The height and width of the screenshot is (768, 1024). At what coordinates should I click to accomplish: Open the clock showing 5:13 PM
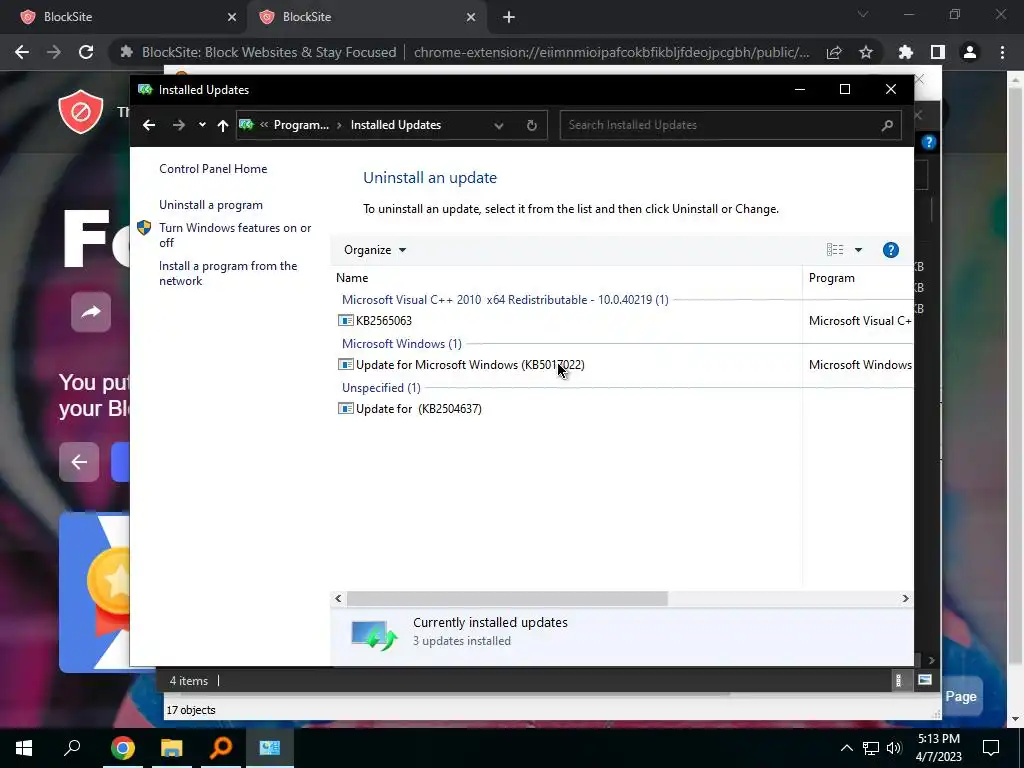coord(938,748)
